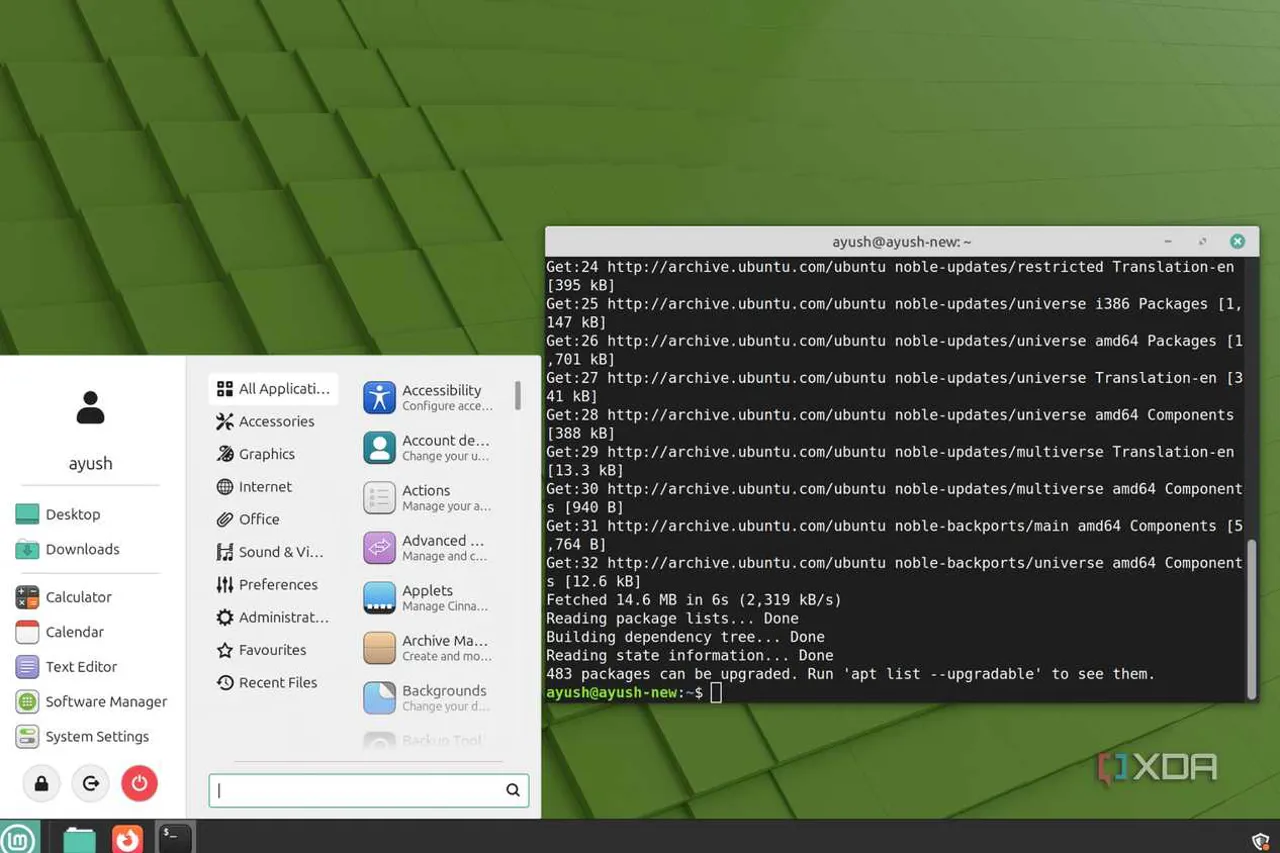Image resolution: width=1280 pixels, height=853 pixels.
Task: Click the "Fetched 14.6 MB in 6s" terminal line
Action: (694, 600)
